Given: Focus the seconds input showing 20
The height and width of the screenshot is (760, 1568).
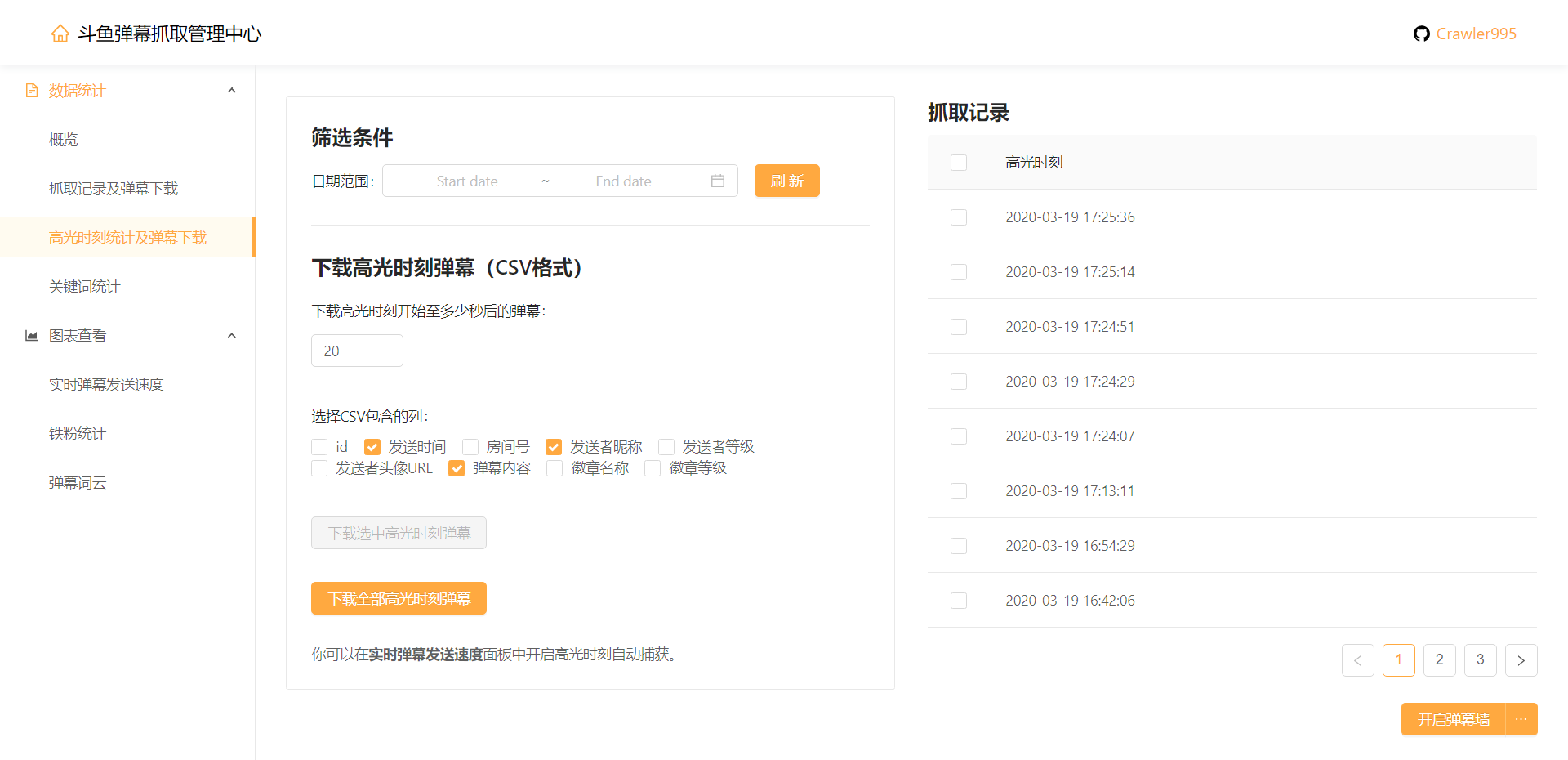Looking at the screenshot, I should tap(357, 351).
